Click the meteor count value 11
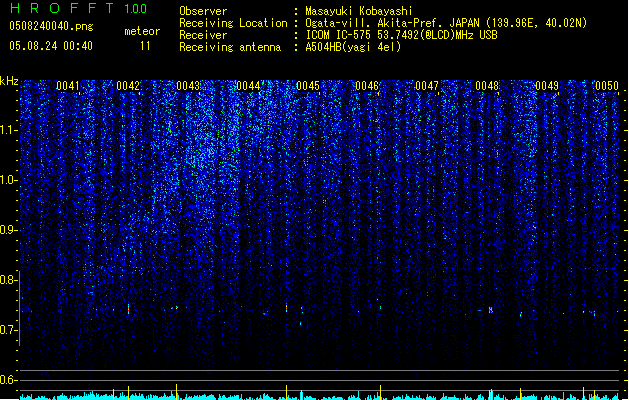Viewport: 629px width, 400px height. pos(145,46)
